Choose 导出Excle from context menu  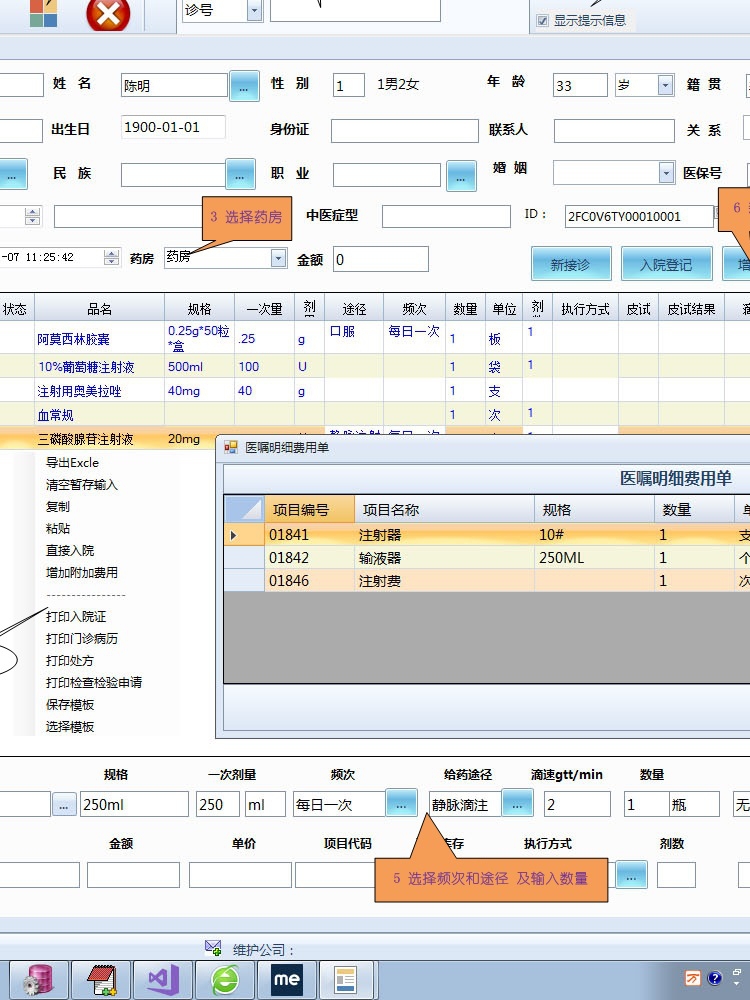72,462
